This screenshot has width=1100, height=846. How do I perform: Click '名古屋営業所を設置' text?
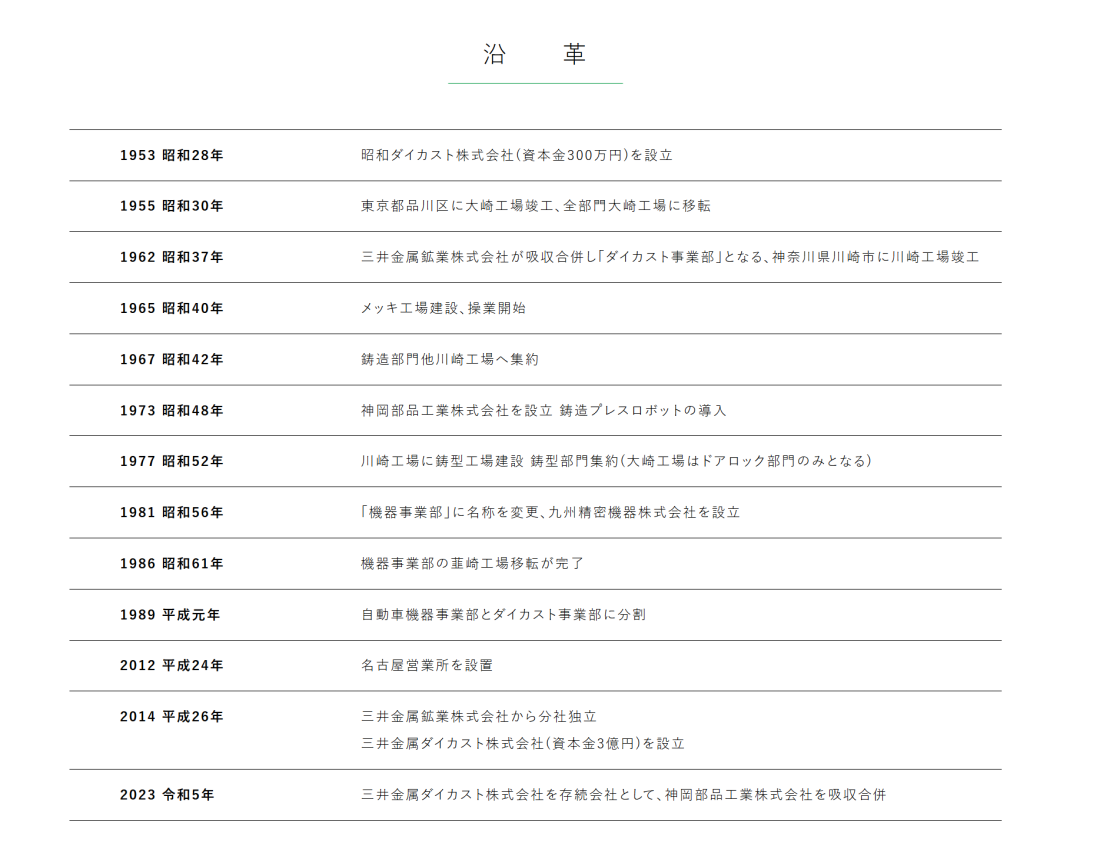pyautogui.click(x=427, y=666)
